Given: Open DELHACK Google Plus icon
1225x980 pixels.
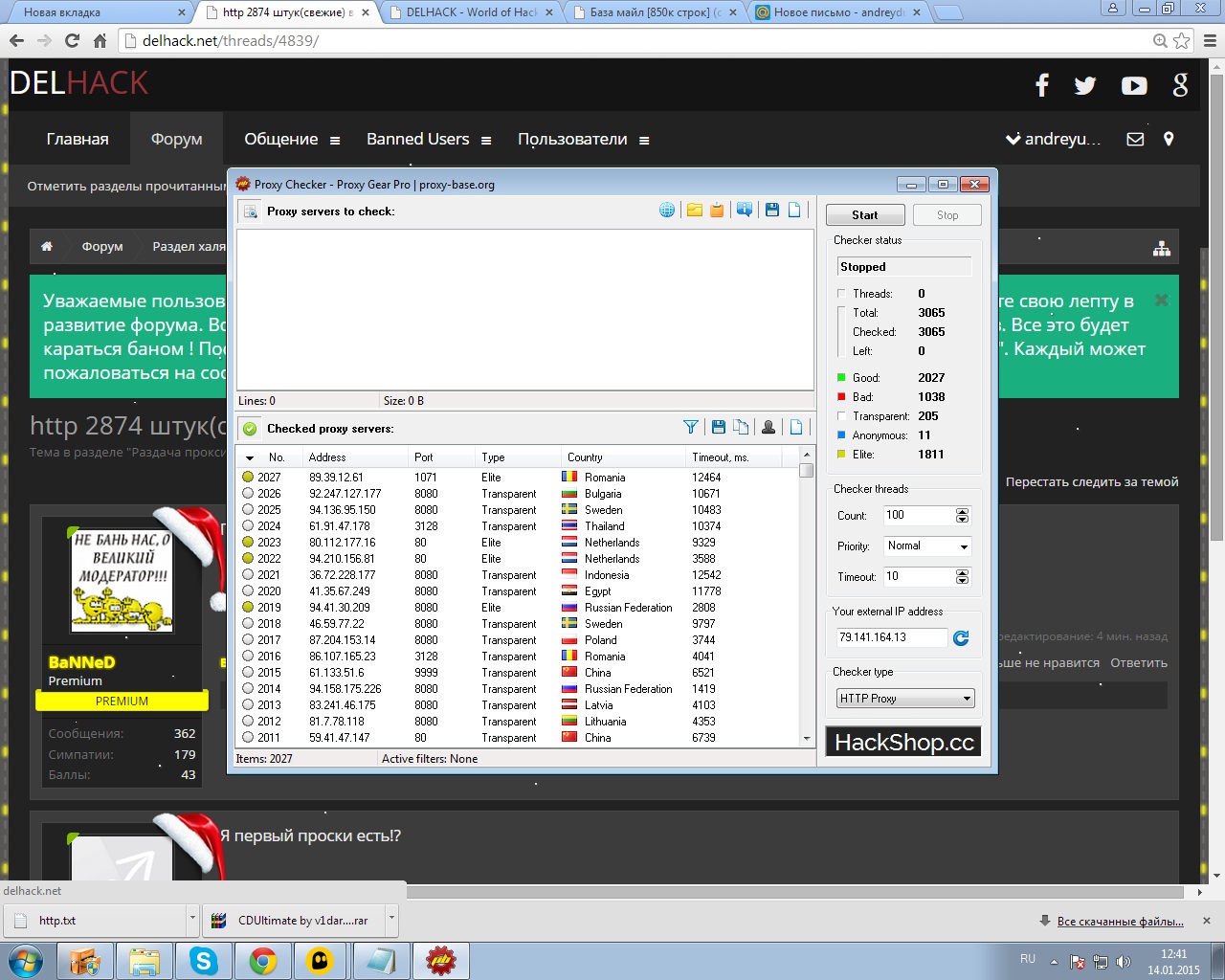Looking at the screenshot, I should (x=1180, y=85).
